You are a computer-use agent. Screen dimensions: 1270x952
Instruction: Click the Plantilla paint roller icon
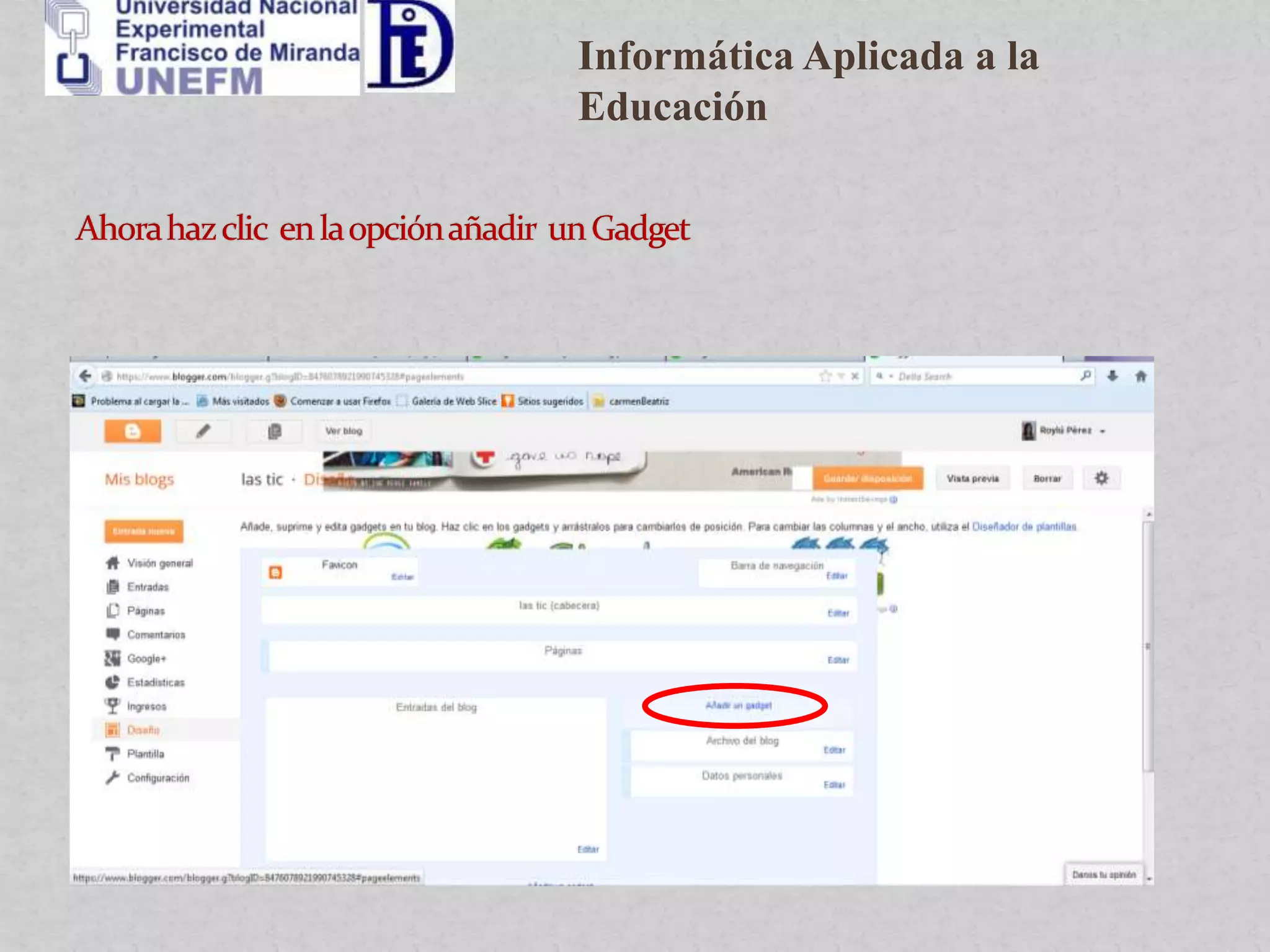[112, 754]
